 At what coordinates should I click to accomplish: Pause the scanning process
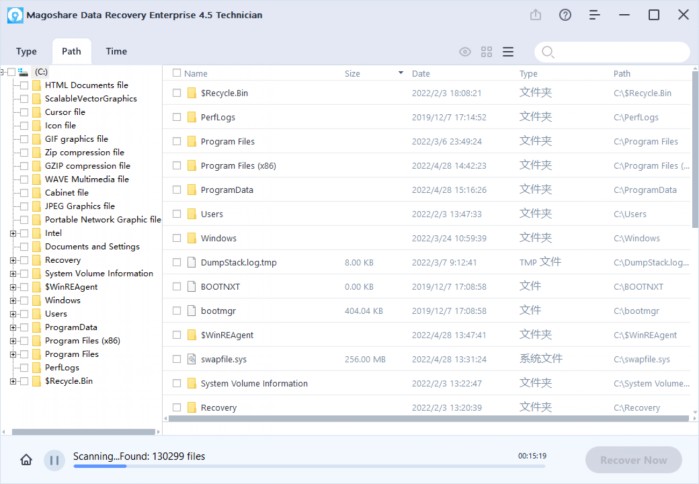pyautogui.click(x=54, y=460)
